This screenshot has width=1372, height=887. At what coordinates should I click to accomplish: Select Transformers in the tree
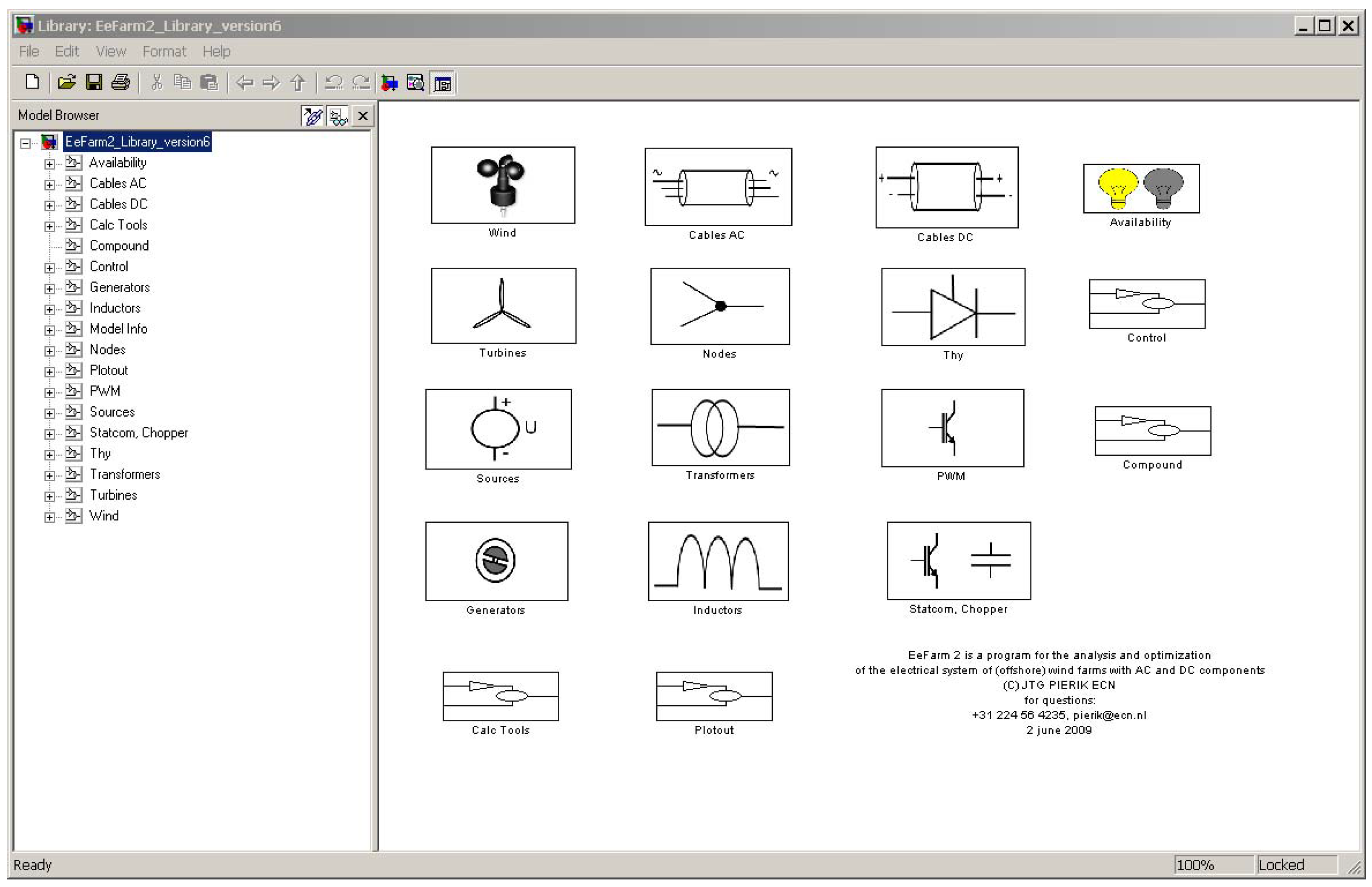coord(125,475)
